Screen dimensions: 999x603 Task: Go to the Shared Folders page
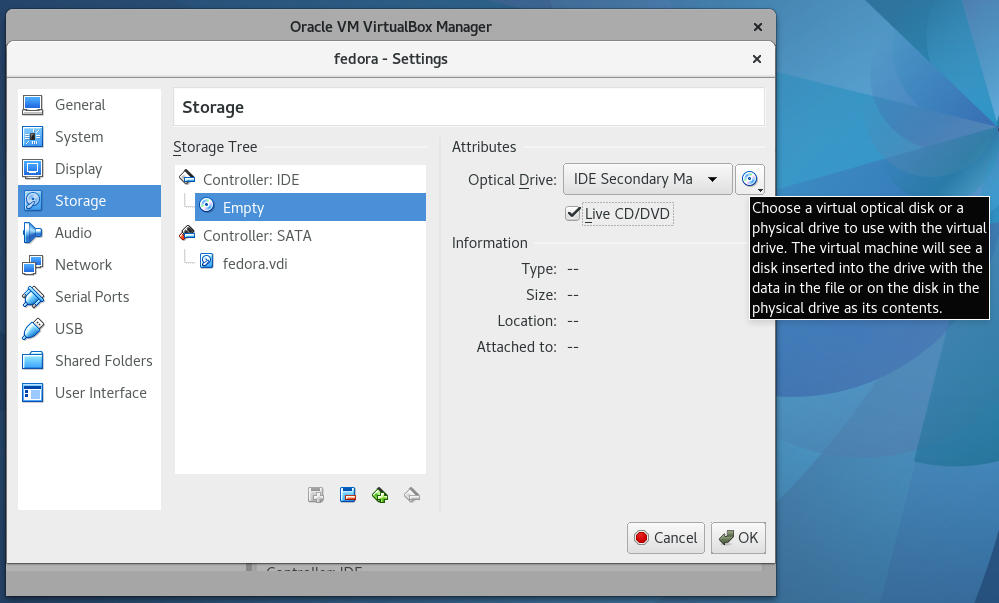pyautogui.click(x=89, y=361)
